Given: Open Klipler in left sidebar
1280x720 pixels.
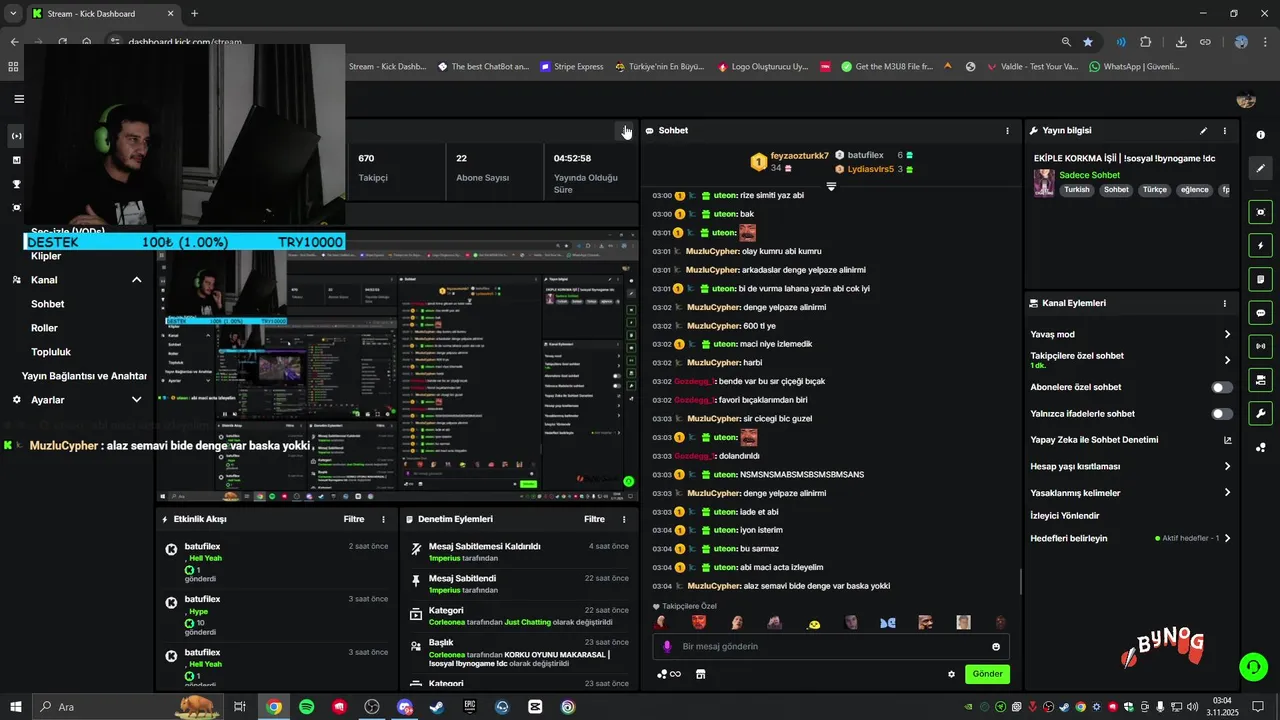Looking at the screenshot, I should tap(46, 256).
